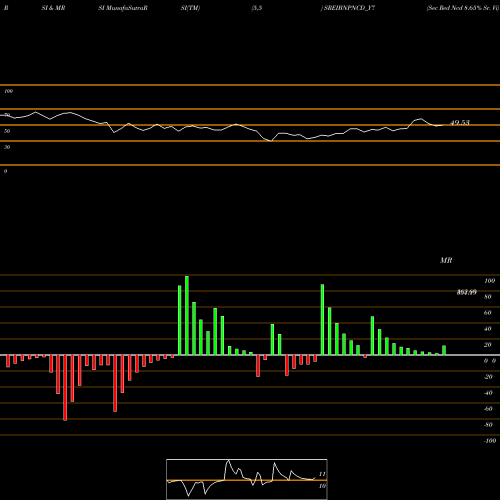Viewport: 500px width, 500px height.
Task: Click the 11 label in mini chart
Action: pos(322,474)
